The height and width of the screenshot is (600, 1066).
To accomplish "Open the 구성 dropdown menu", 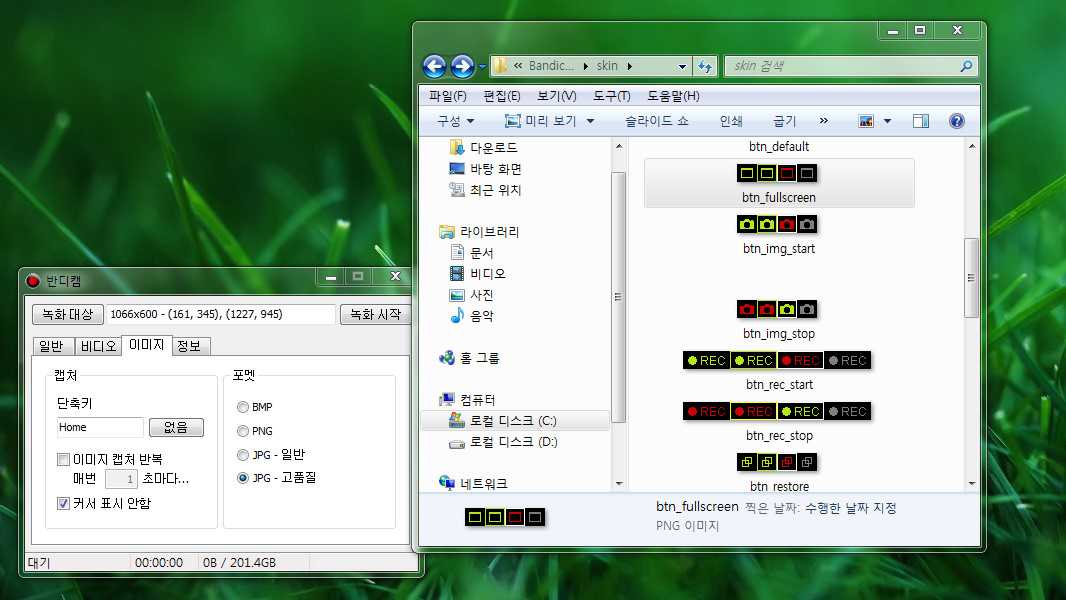I will point(455,121).
